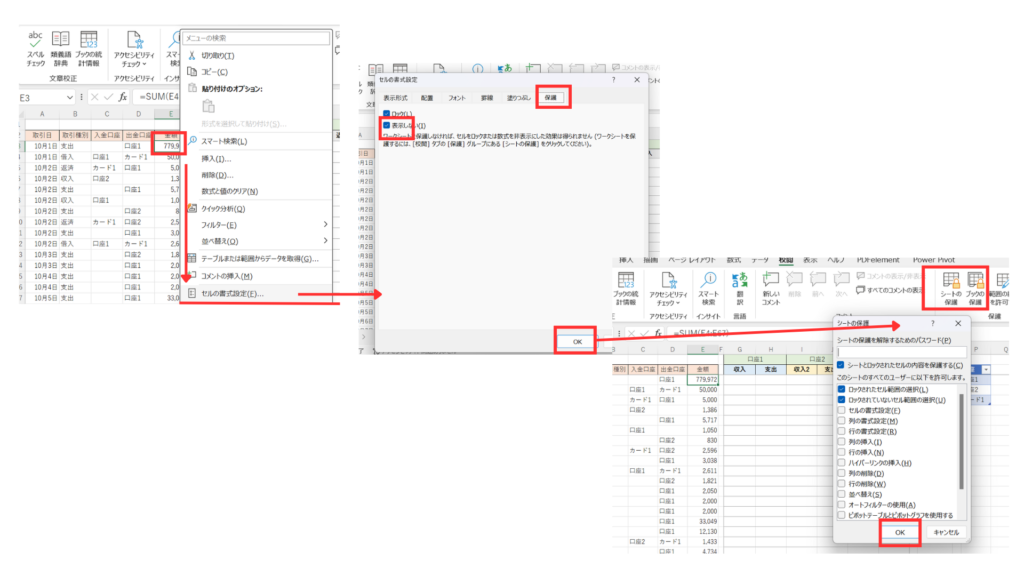Image resolution: width=1024 pixels, height=576 pixels.
Task: Switch to the Protection (保護) tab
Action: pos(551,98)
